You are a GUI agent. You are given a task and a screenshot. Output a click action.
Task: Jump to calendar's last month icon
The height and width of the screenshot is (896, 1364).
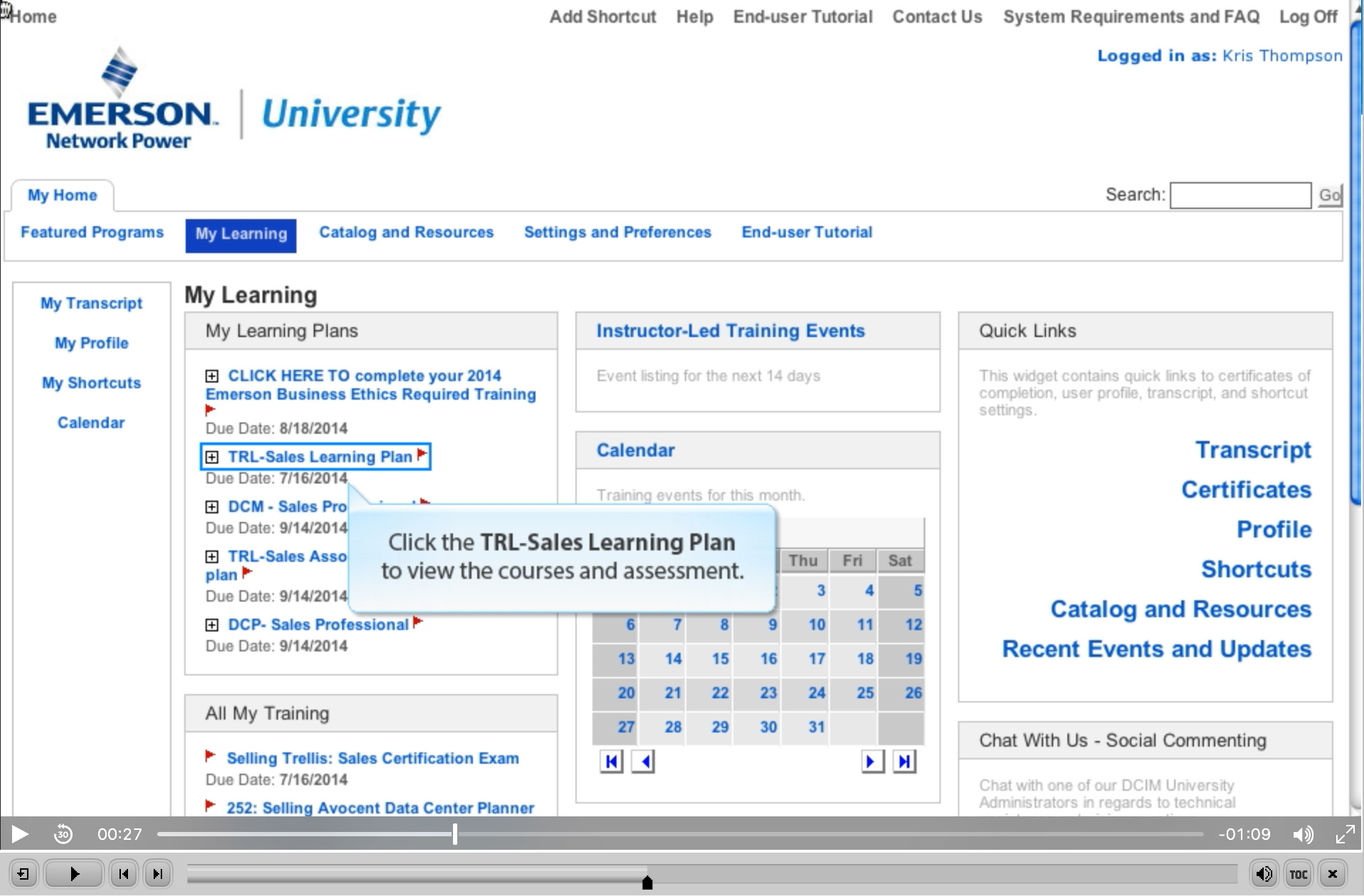[904, 762]
